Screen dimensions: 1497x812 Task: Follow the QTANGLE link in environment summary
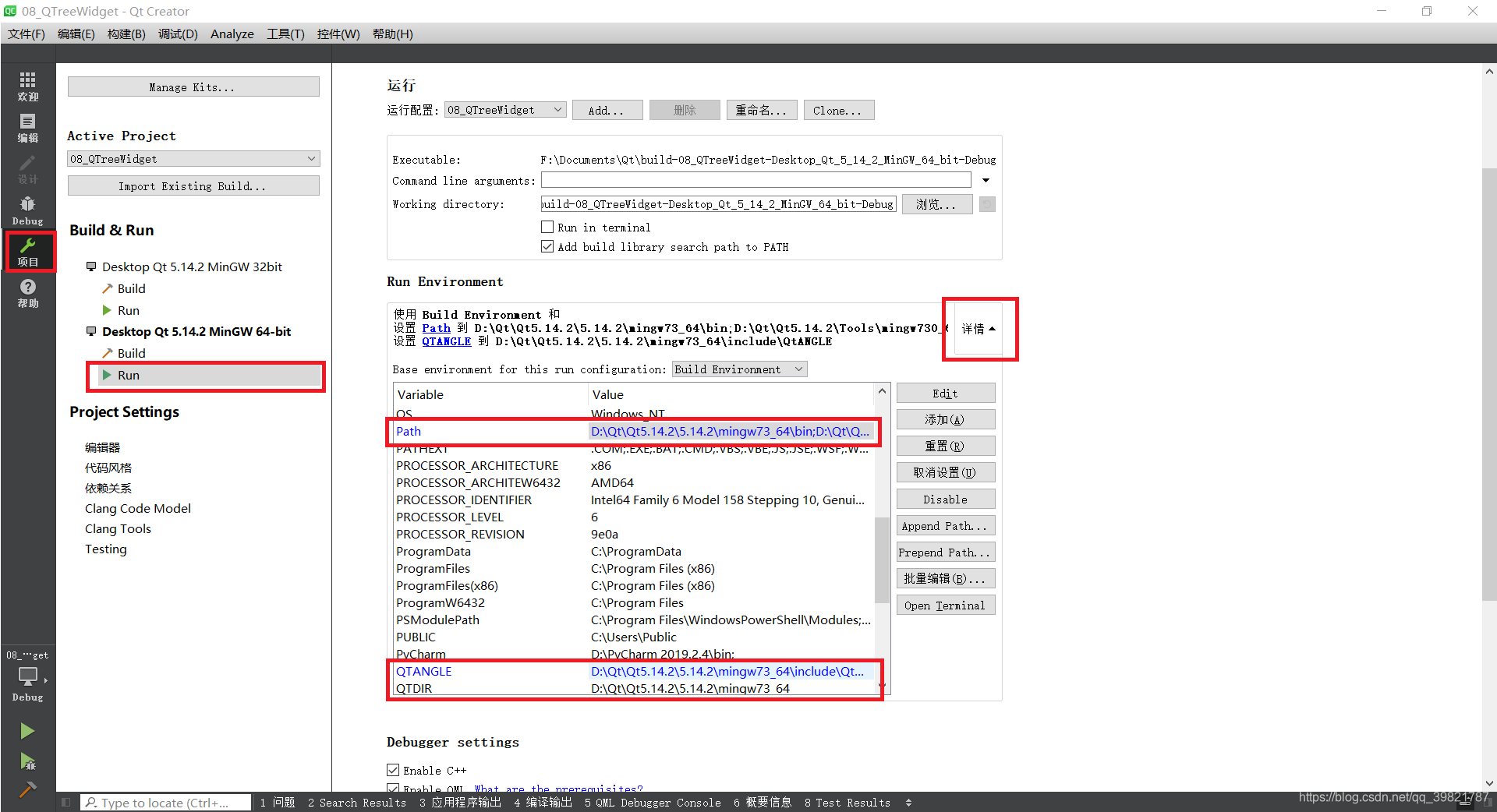[446, 341]
